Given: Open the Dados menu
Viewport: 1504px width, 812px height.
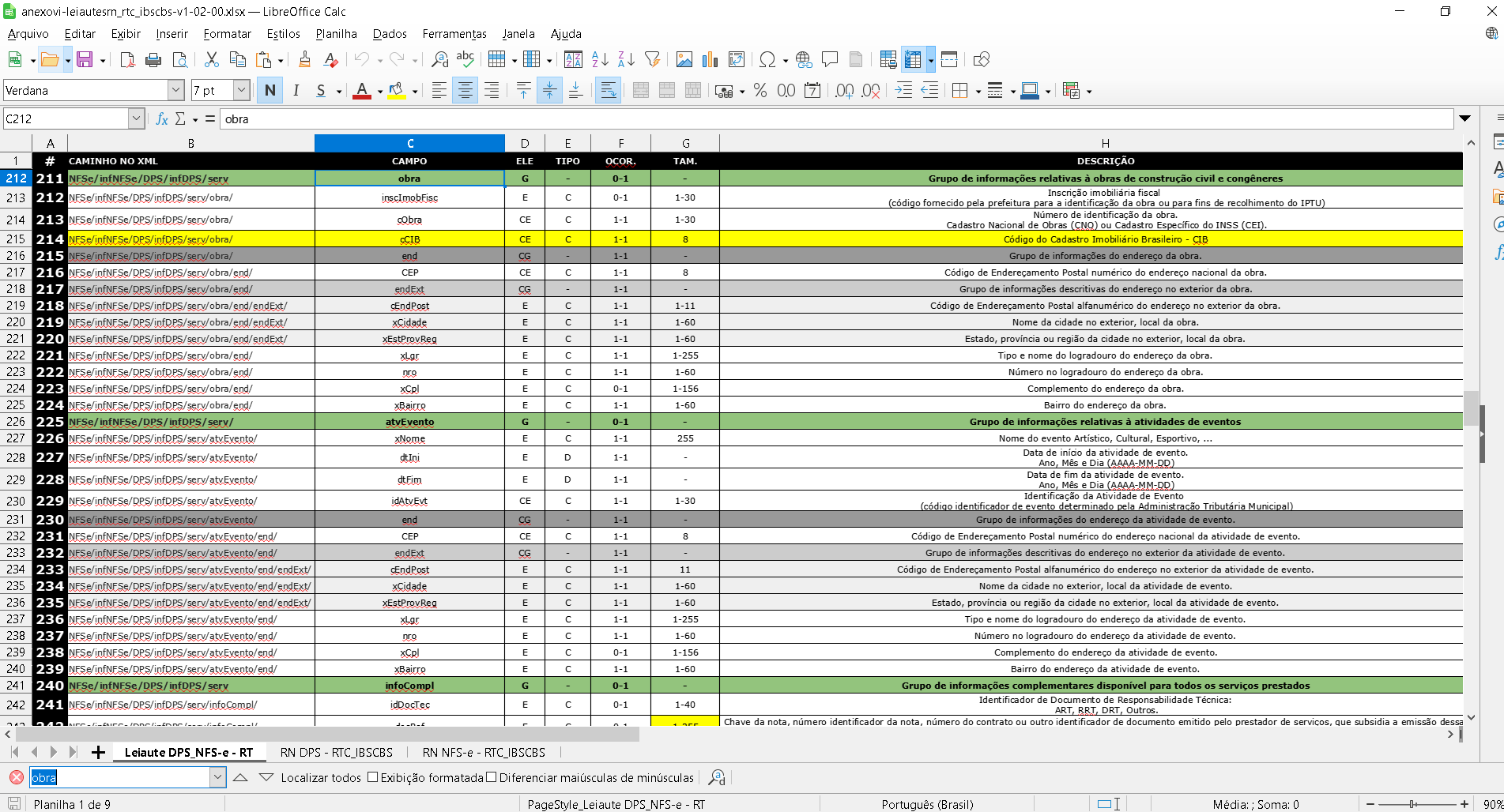Looking at the screenshot, I should pyautogui.click(x=389, y=34).
